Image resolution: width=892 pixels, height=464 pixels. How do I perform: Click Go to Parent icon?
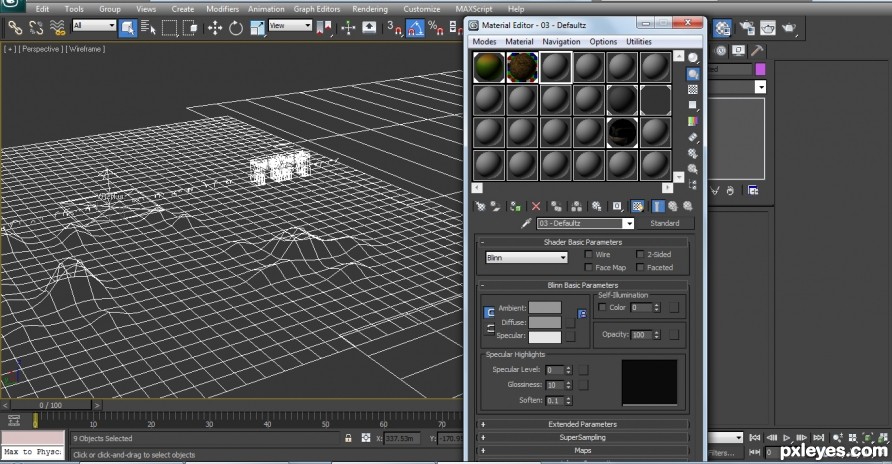[673, 206]
